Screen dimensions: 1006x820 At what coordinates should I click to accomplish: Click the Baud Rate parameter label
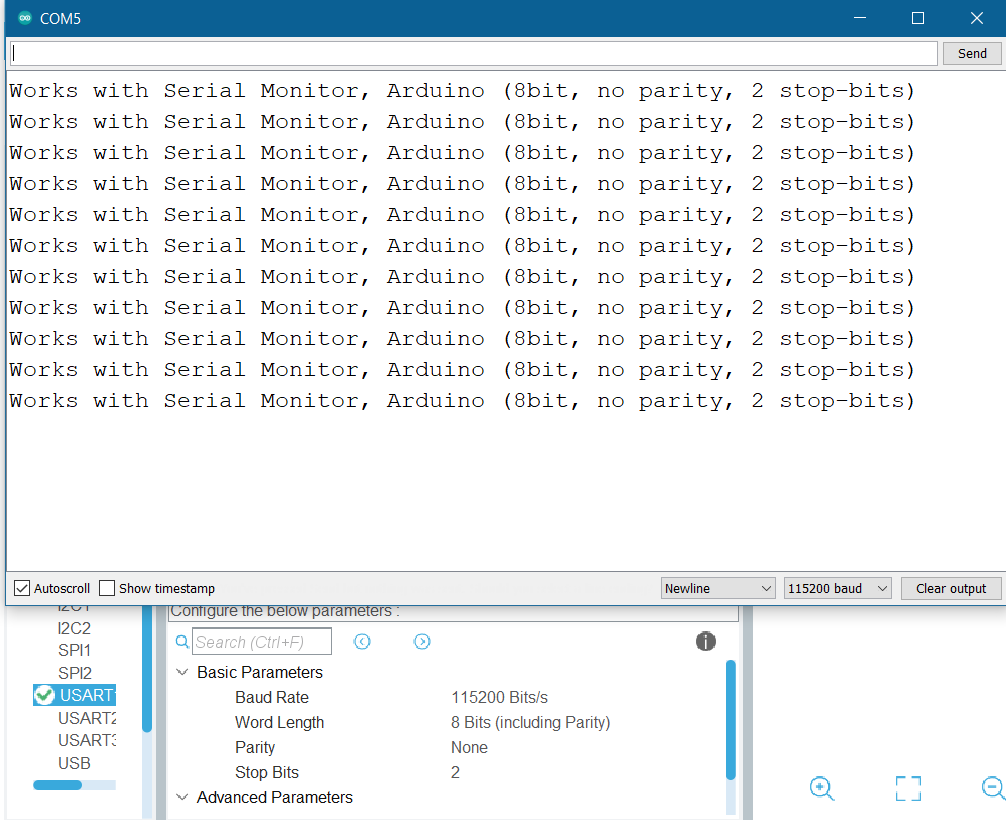pyautogui.click(x=271, y=697)
